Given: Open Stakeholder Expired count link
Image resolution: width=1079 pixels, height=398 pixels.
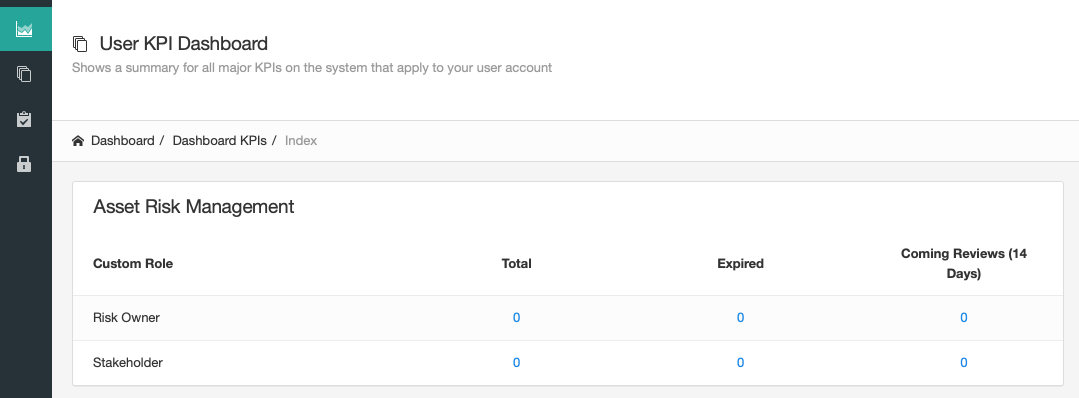Looking at the screenshot, I should [740, 362].
